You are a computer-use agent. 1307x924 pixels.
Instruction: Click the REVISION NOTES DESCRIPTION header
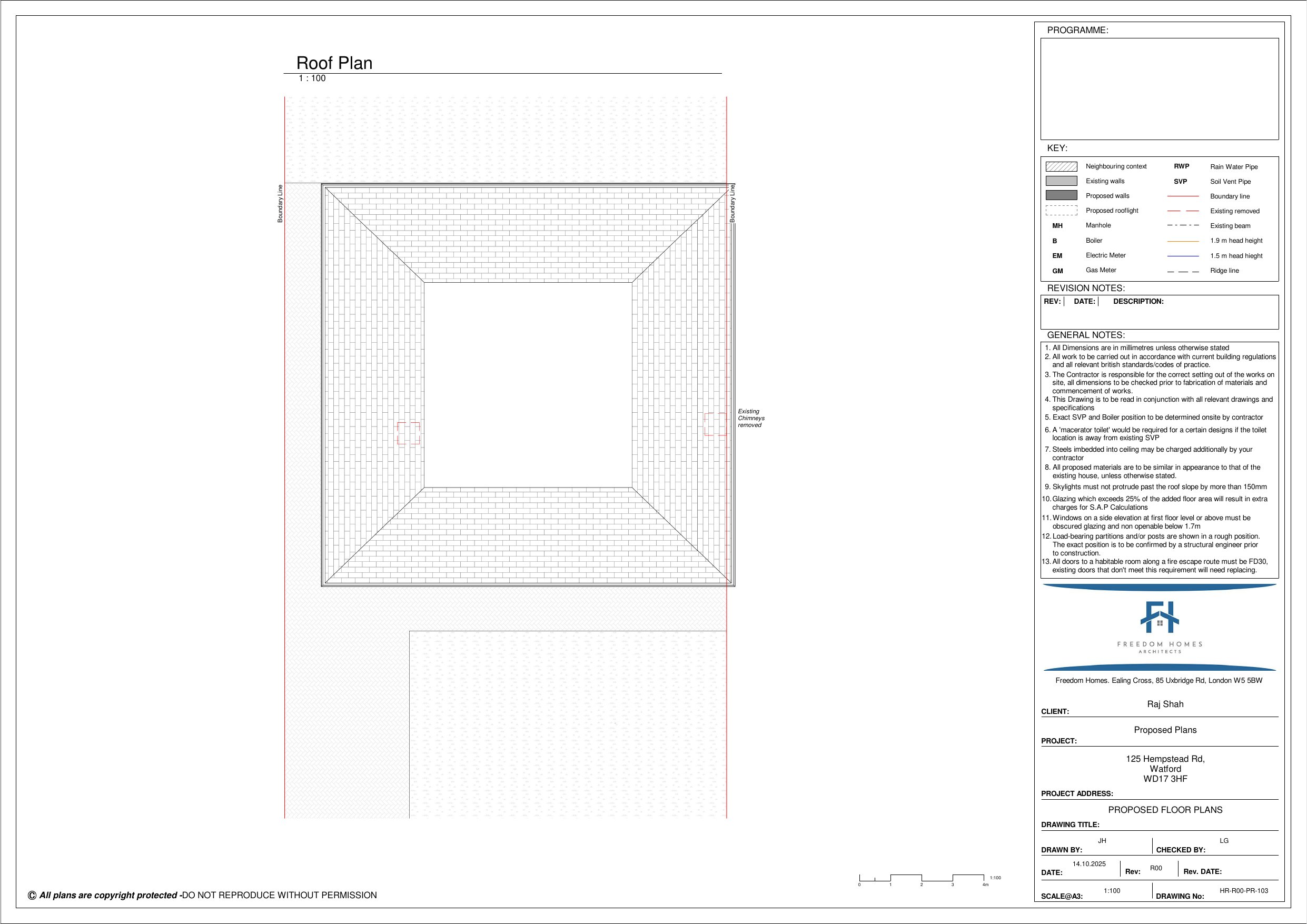click(1138, 302)
